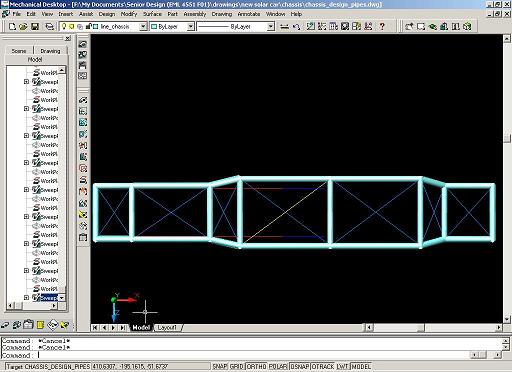
Task: Expand the last Sweep item in the tree
Action: click(26, 297)
